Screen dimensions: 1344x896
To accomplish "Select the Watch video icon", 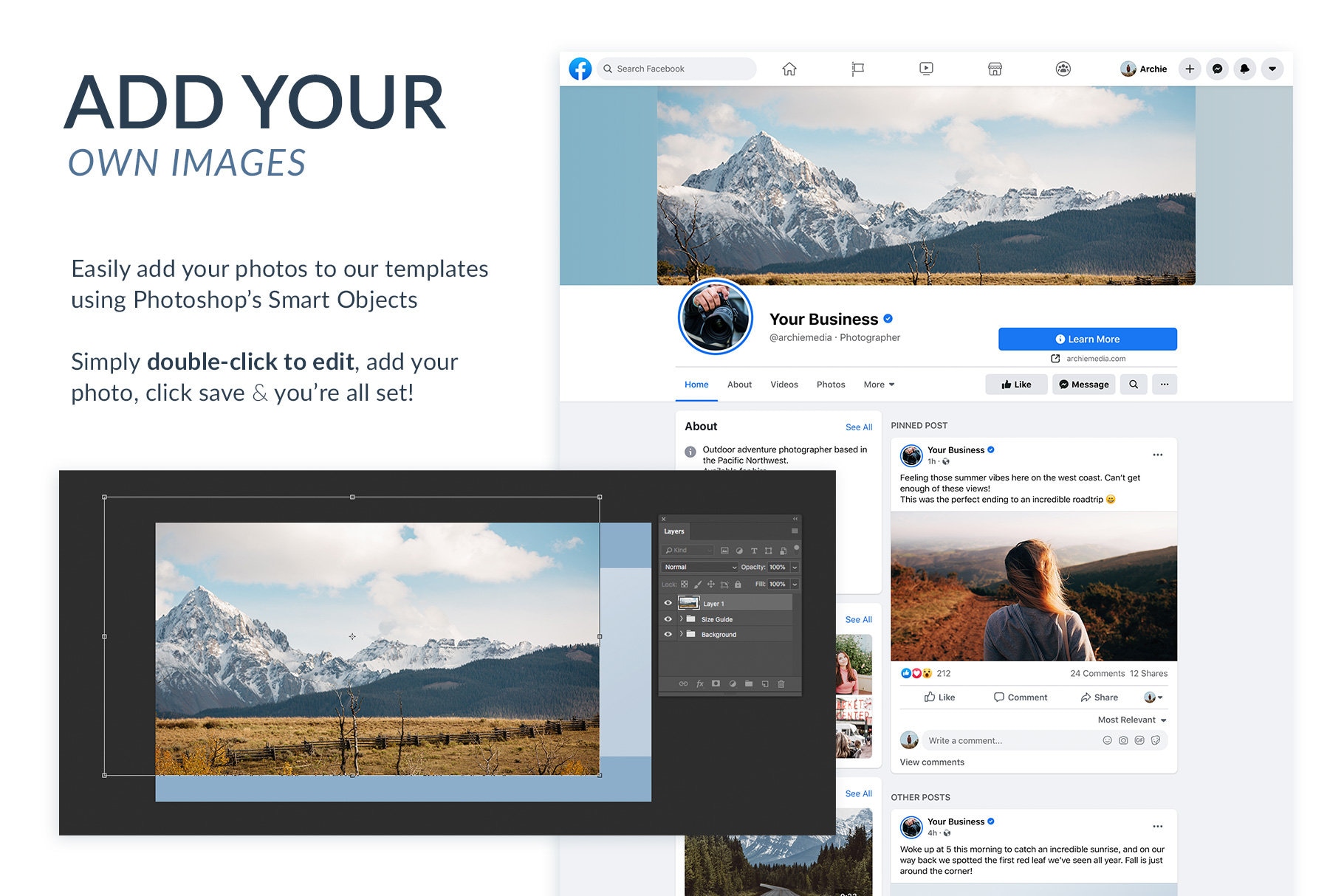I will [x=925, y=69].
